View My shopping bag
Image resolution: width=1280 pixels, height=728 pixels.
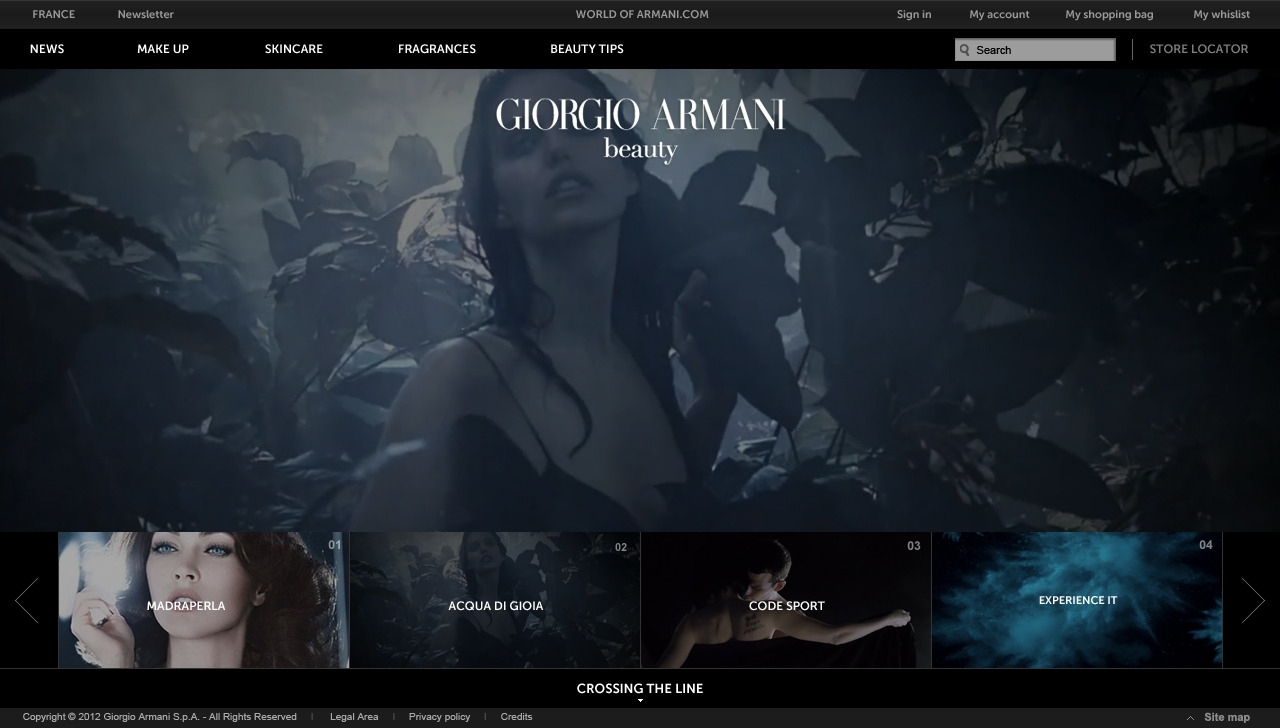point(1109,14)
